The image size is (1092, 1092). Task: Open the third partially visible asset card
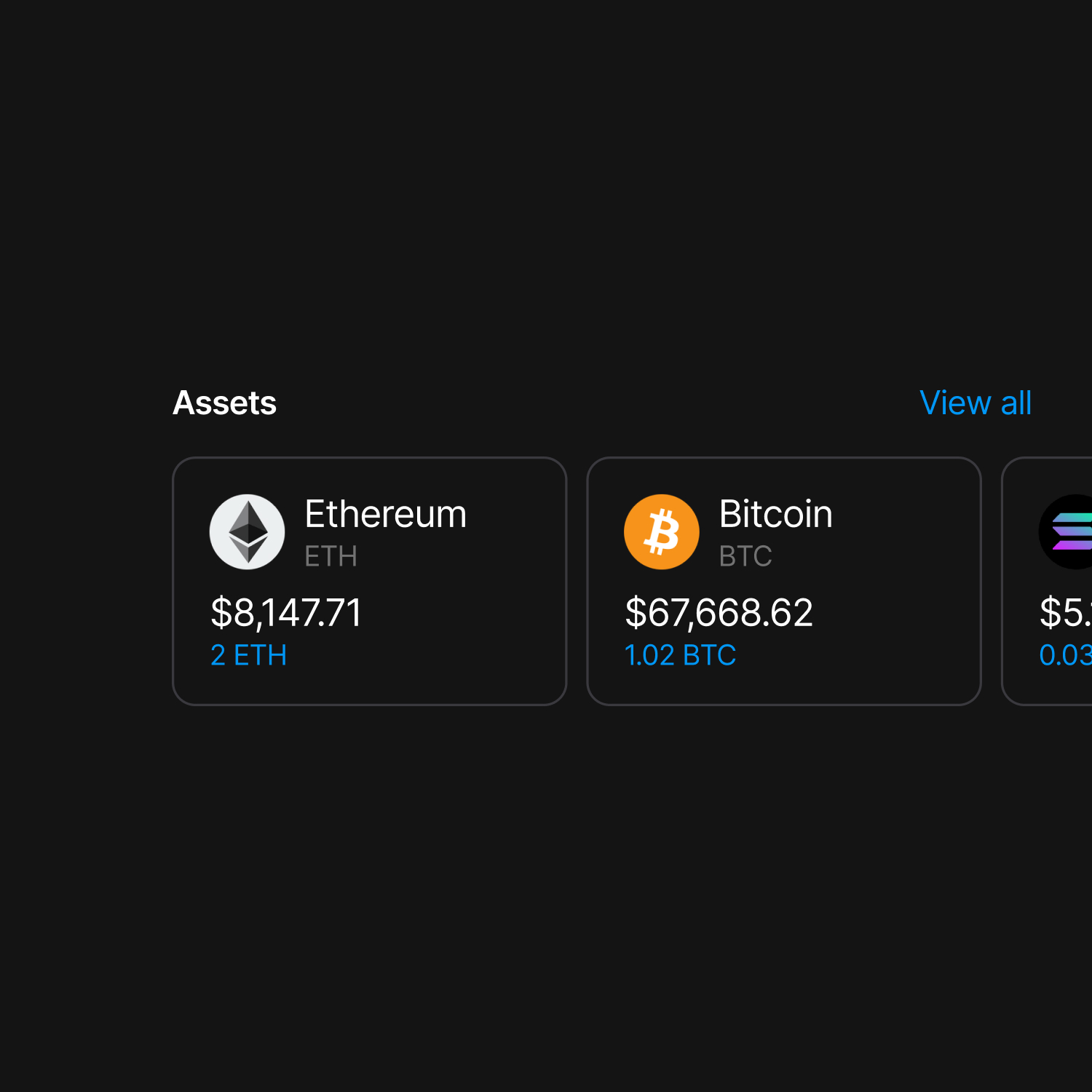pyautogui.click(x=1047, y=581)
